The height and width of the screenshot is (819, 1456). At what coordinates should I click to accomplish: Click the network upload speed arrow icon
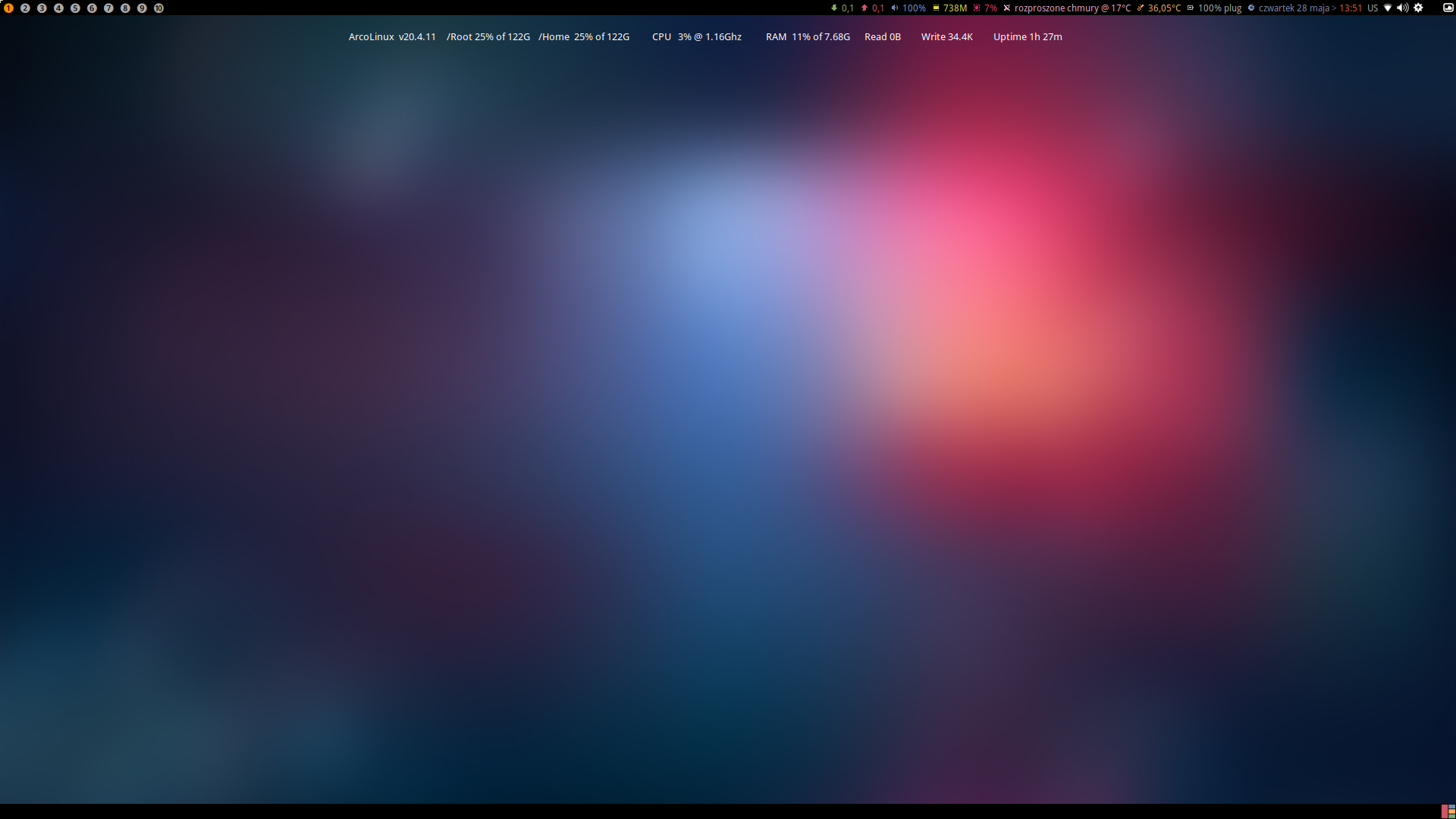(864, 8)
